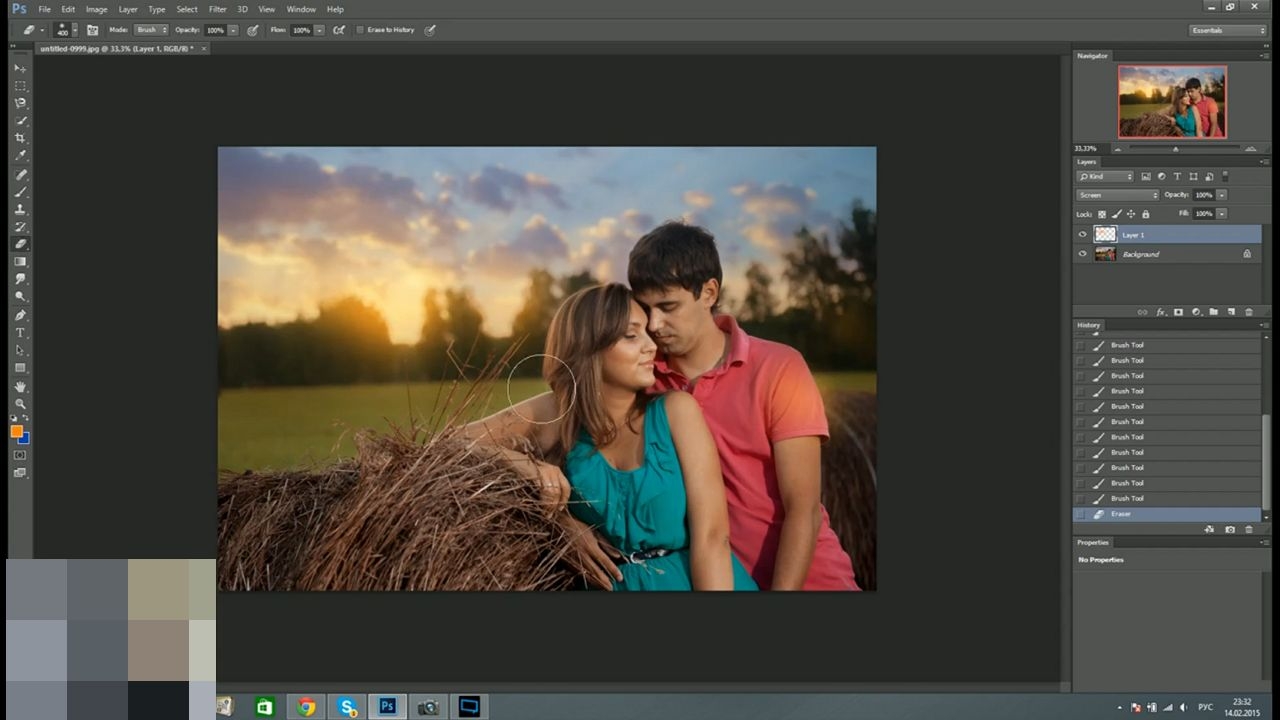Open the layer style fx menu
Viewport: 1280px width, 720px height.
tap(1160, 312)
